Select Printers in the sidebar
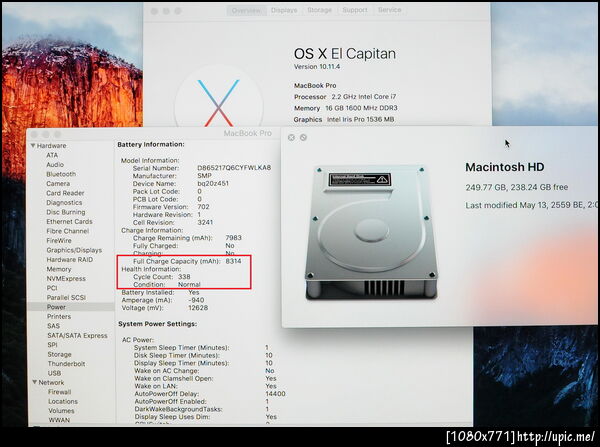600x447 pixels. 59,316
